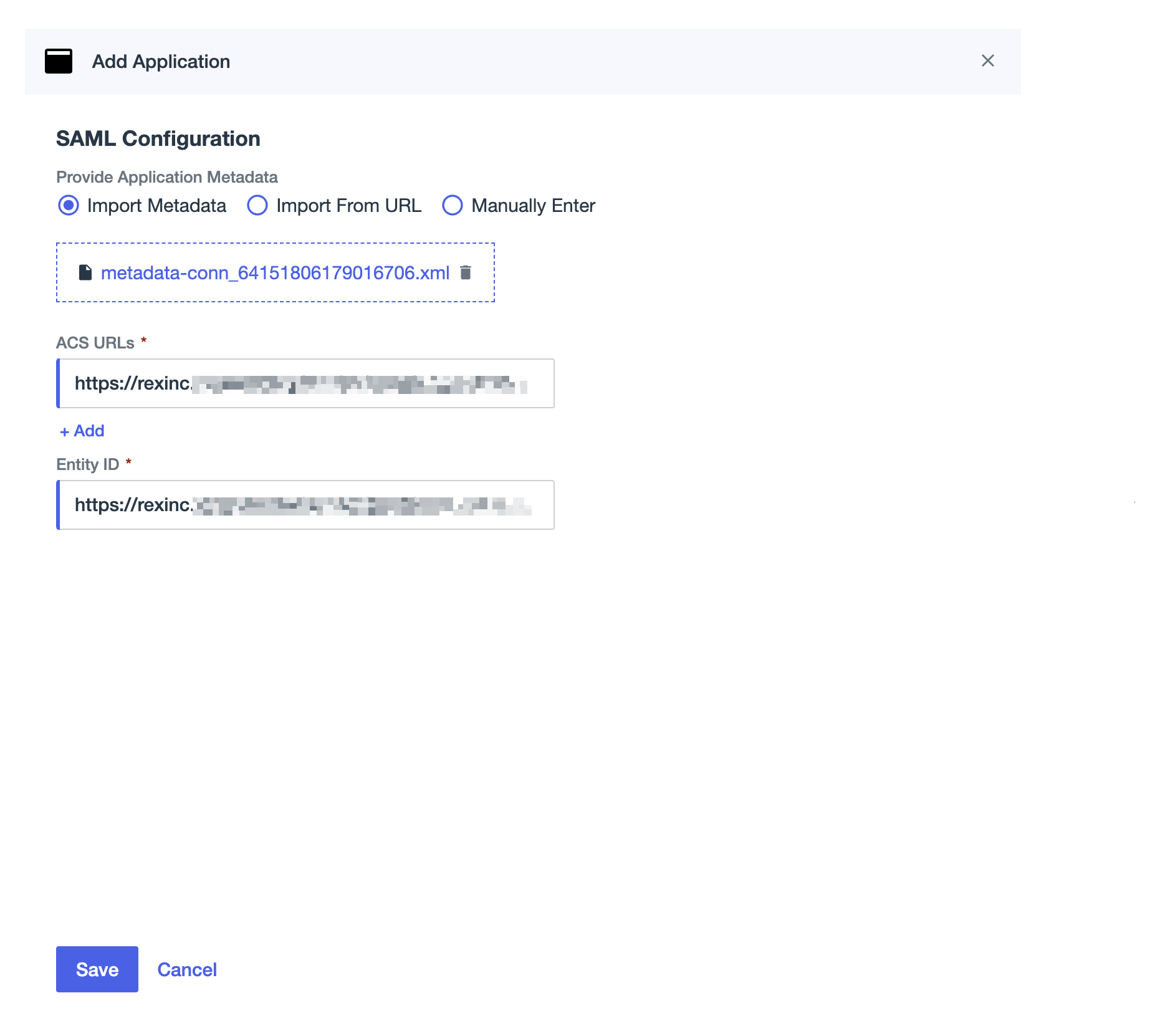Click the "Import Metadata" label text
The height and width of the screenshot is (1036, 1160).
pos(156,205)
